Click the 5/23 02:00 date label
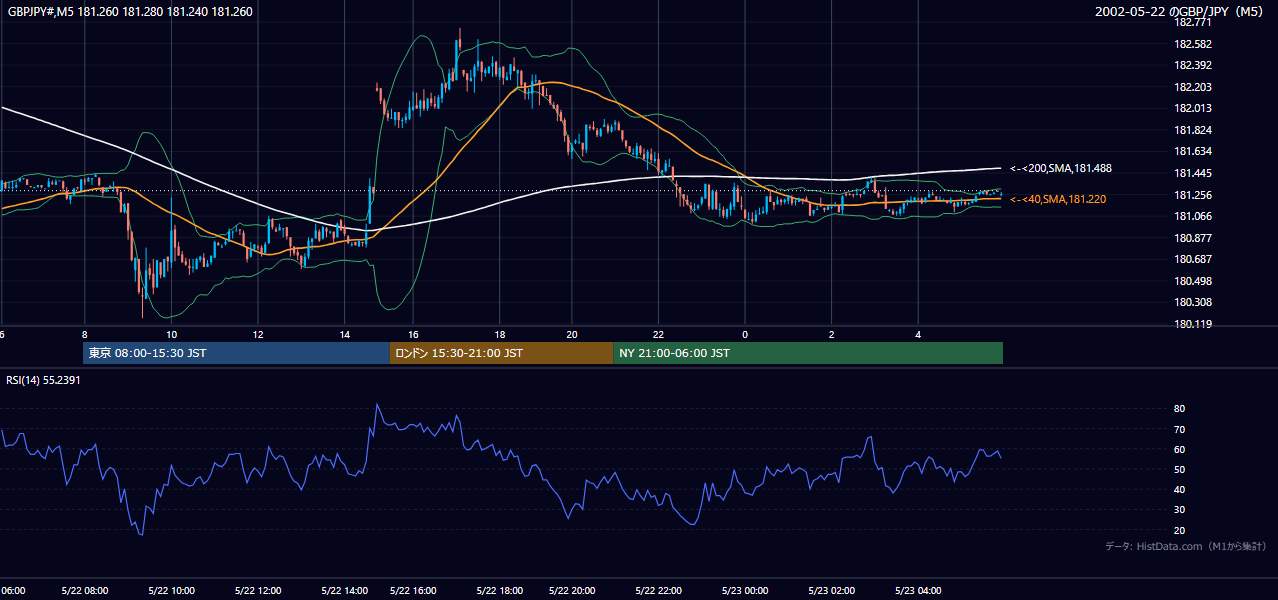 pyautogui.click(x=831, y=591)
